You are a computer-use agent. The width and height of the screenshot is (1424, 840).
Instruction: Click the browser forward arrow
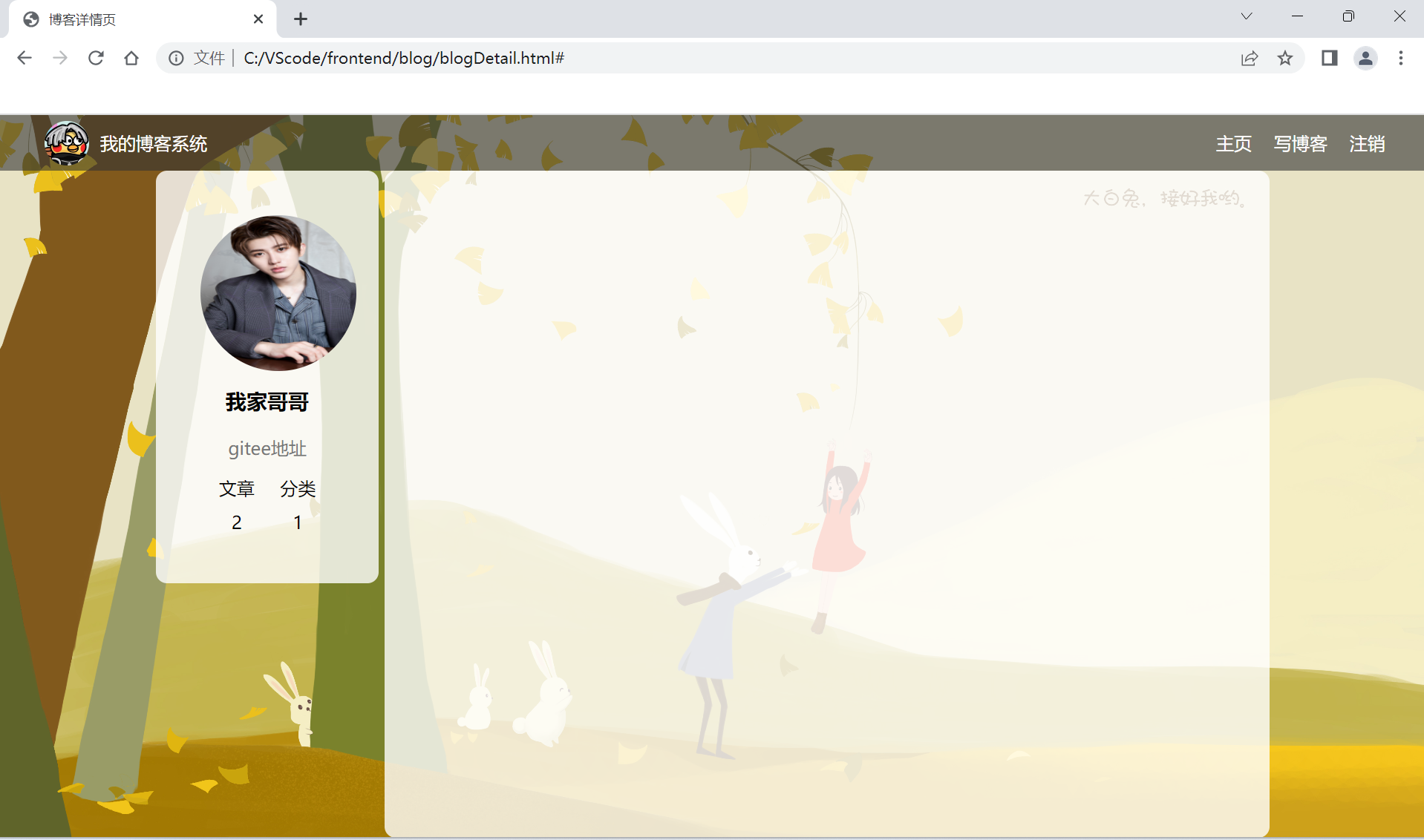click(x=60, y=58)
